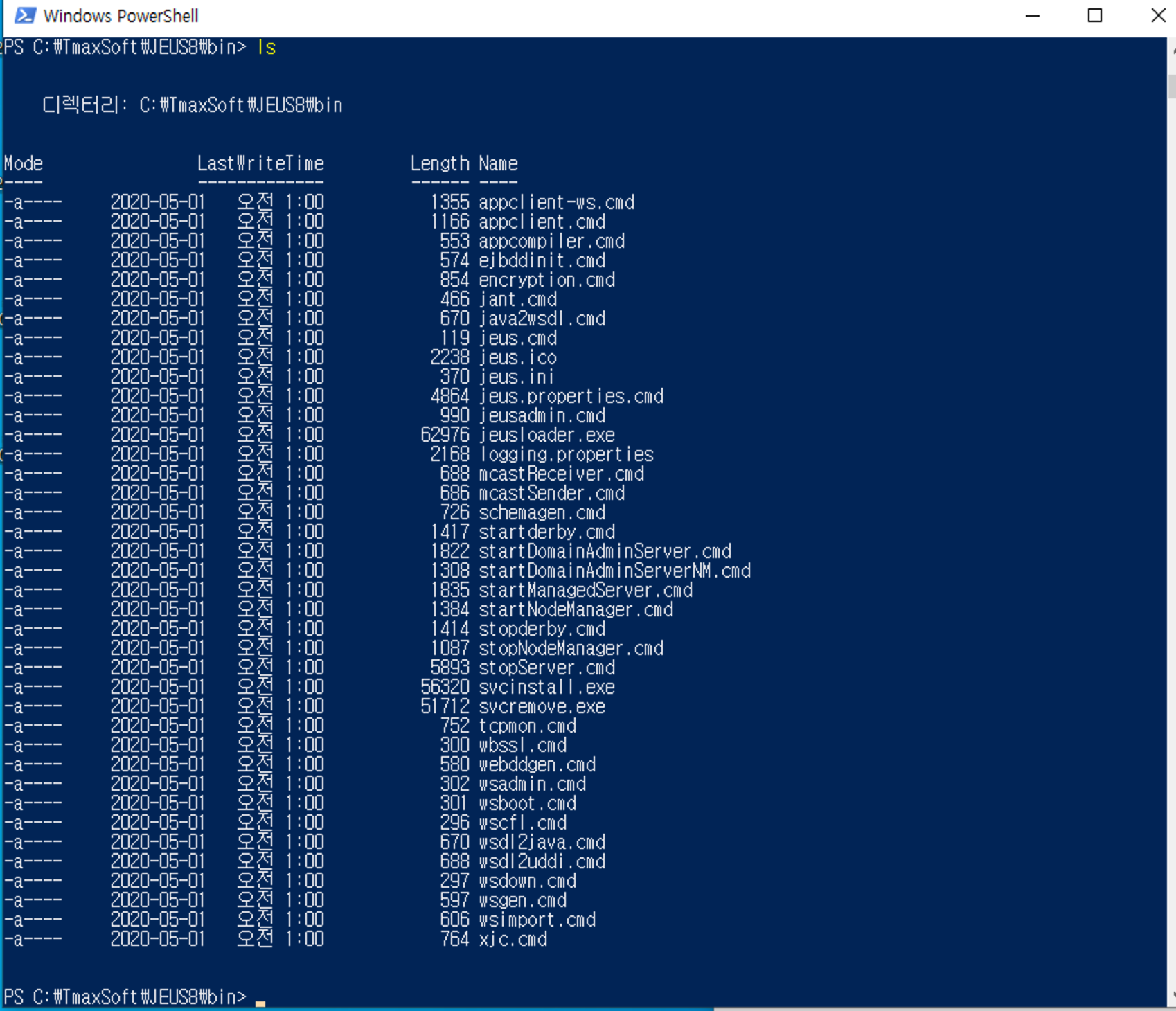Click the Name column header
1176x1011 pixels.
[x=498, y=163]
